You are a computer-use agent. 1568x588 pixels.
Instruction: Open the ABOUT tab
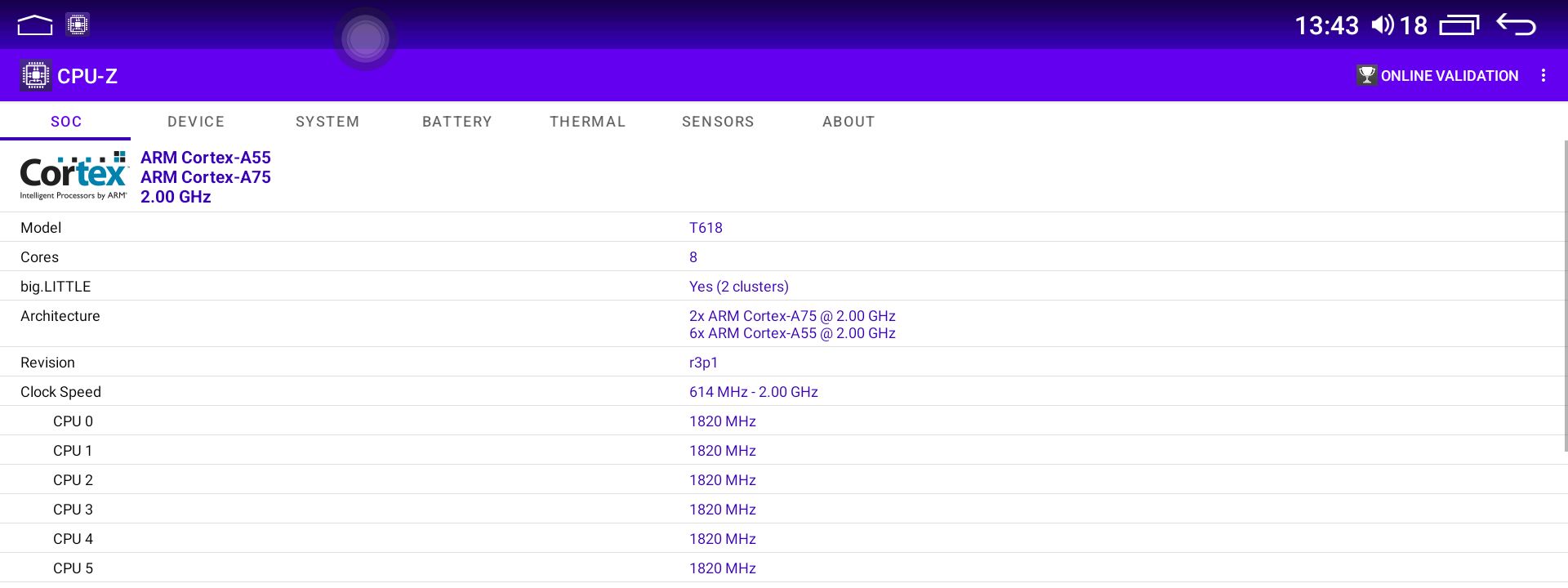tap(849, 122)
